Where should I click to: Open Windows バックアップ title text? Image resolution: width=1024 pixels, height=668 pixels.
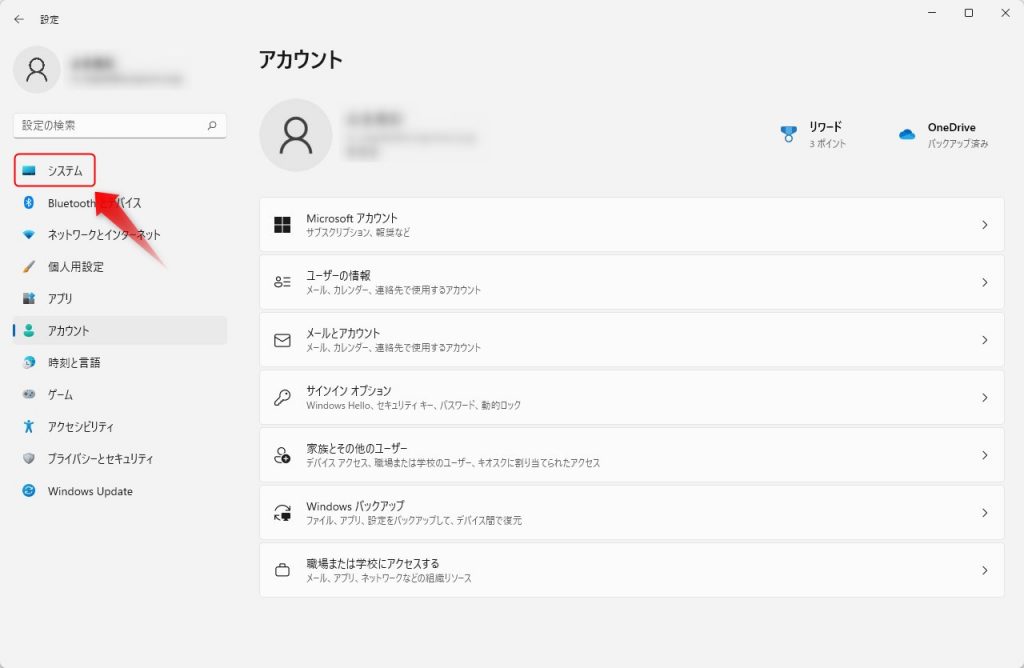pos(355,505)
